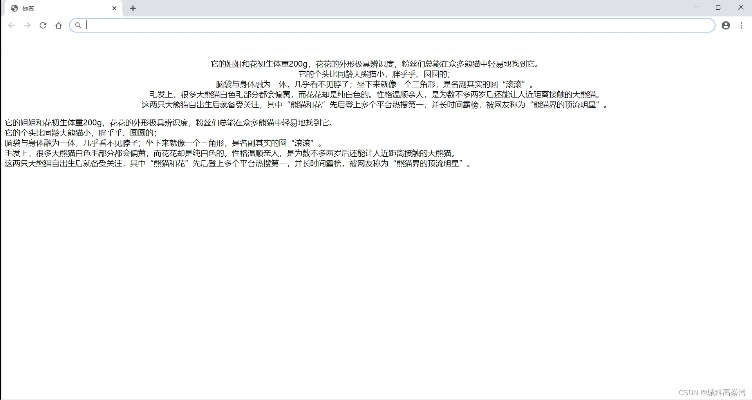
Task: Go to the home page icon
Action: pos(59,25)
